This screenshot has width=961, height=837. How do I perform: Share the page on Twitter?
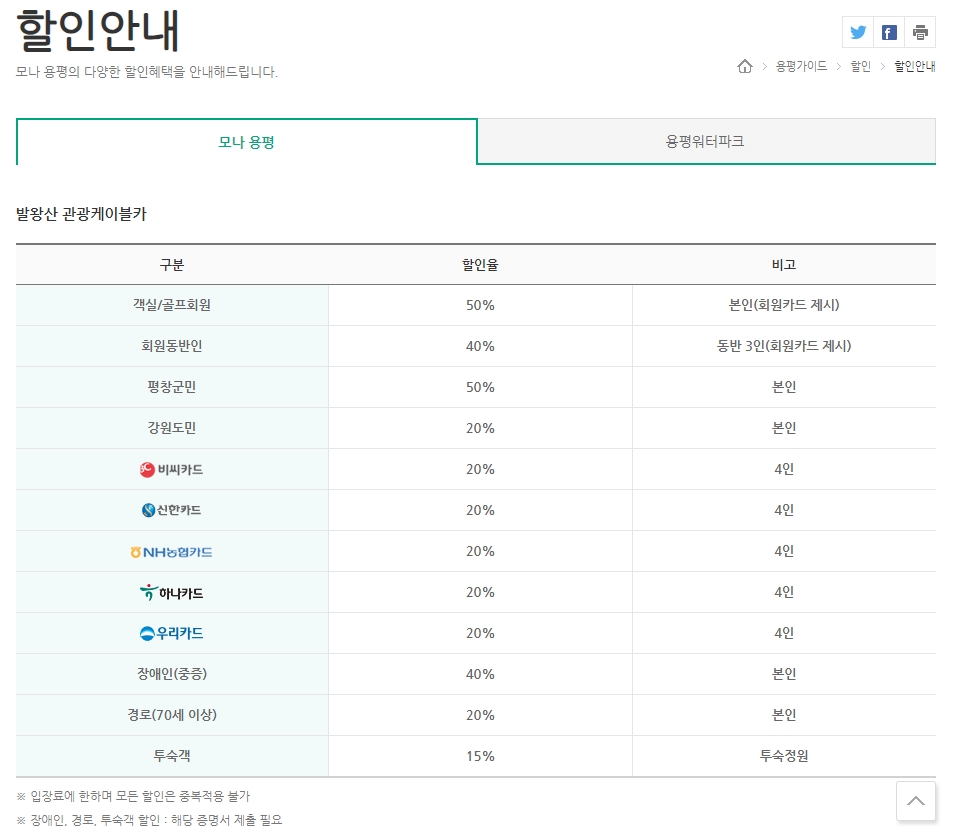pos(858,31)
